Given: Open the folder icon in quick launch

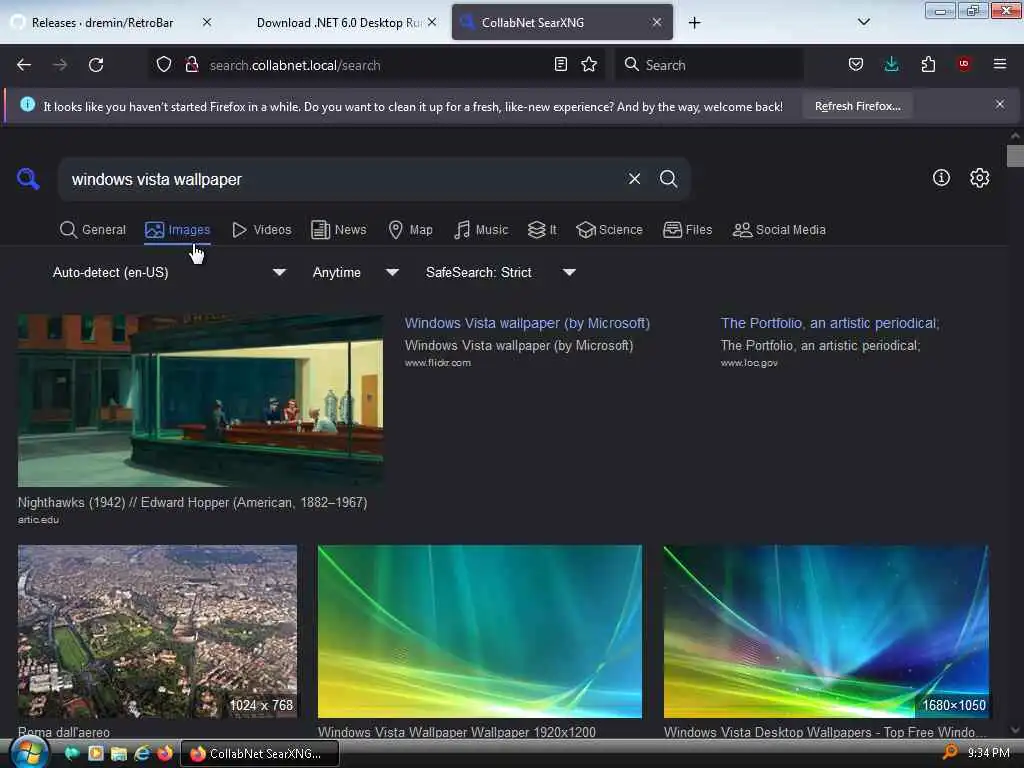Looking at the screenshot, I should pos(118,754).
